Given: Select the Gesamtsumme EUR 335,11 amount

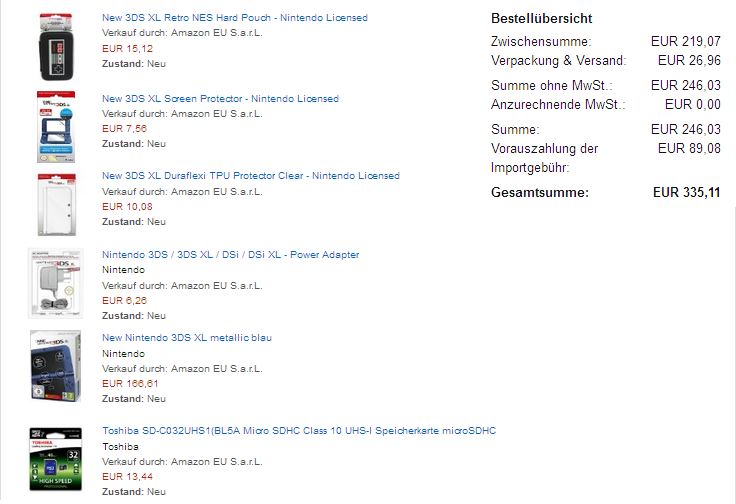Looking at the screenshot, I should (x=686, y=192).
